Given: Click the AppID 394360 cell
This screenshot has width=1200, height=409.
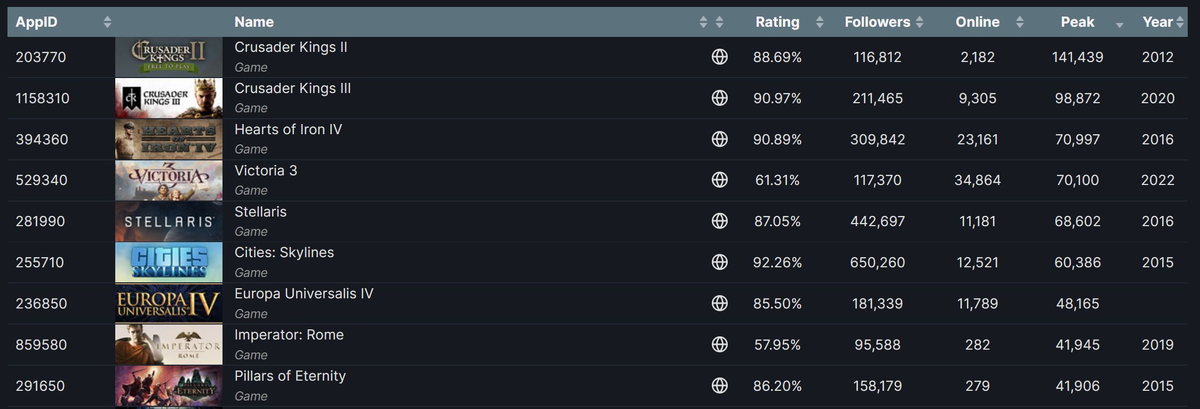Looking at the screenshot, I should pyautogui.click(x=42, y=140).
